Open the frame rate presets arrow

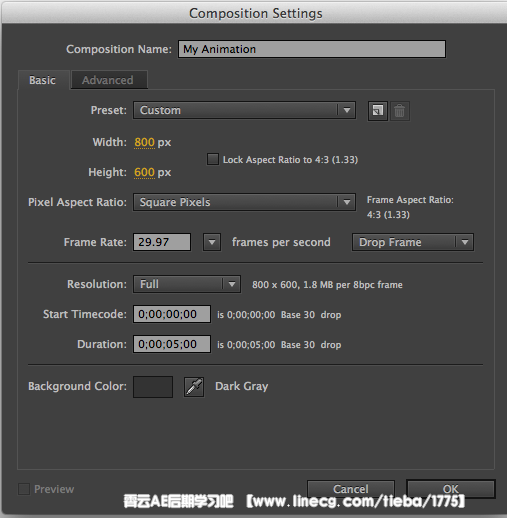(212, 242)
